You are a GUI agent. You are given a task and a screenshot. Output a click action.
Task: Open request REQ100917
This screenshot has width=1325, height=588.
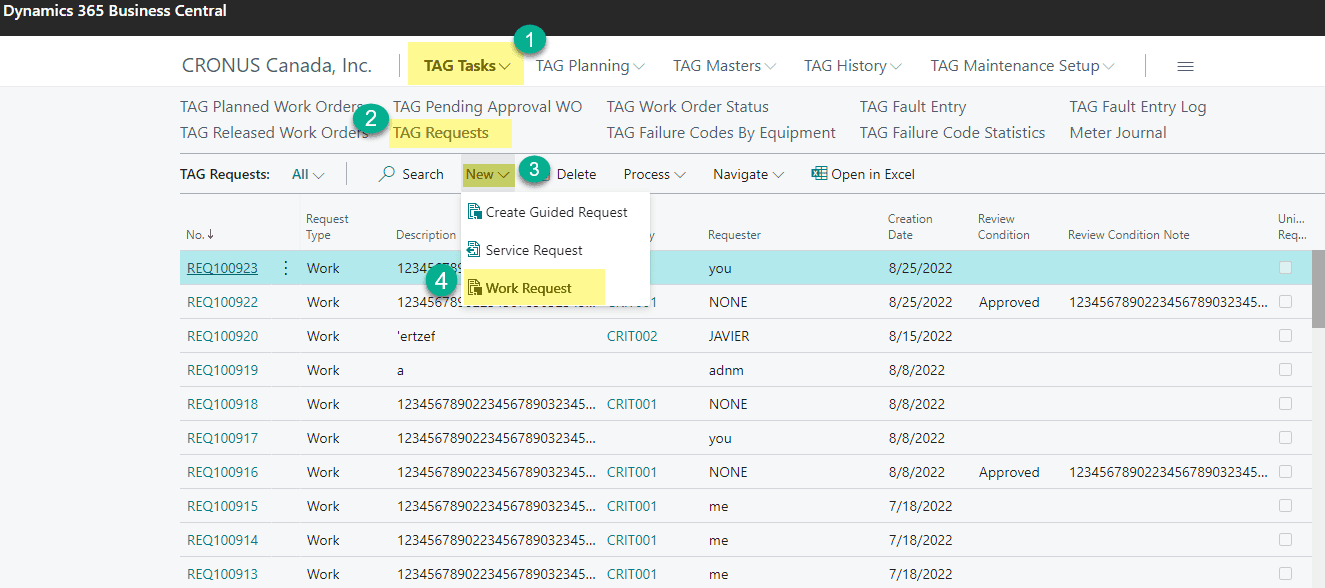coord(222,438)
